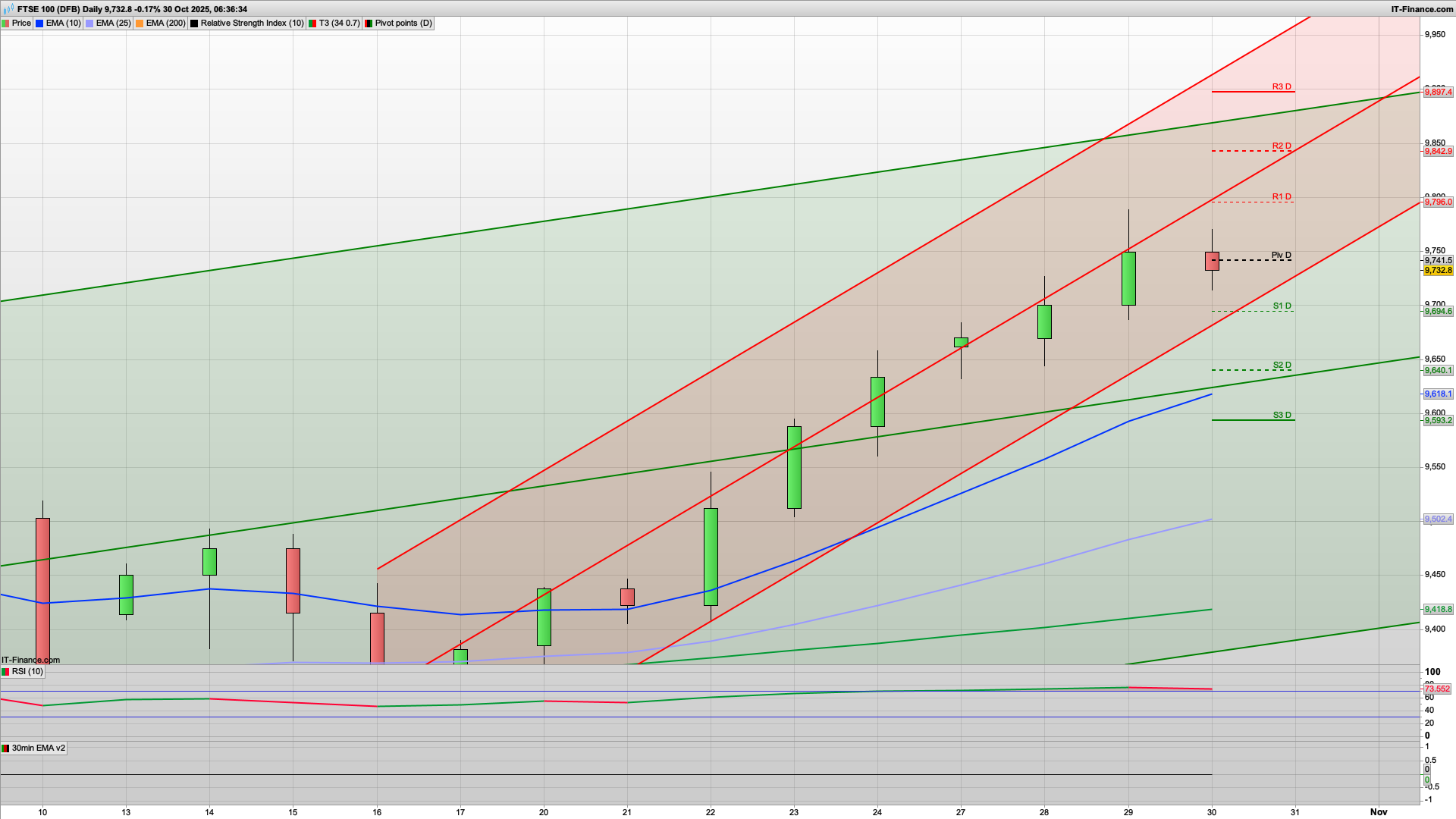
Task: Click the orange EMA (200) indicator icon
Action: [x=139, y=23]
